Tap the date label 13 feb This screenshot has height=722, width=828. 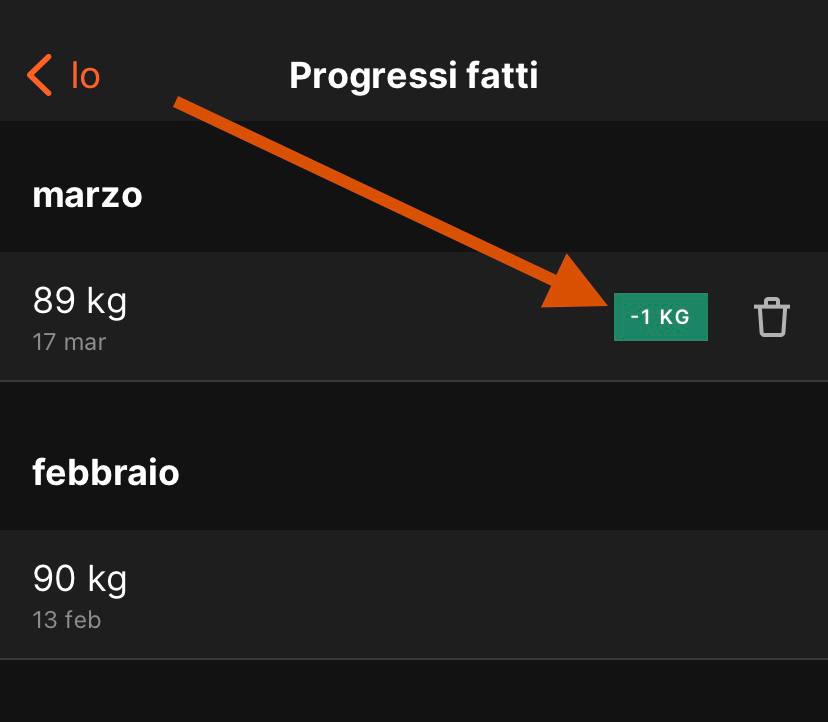(65, 619)
